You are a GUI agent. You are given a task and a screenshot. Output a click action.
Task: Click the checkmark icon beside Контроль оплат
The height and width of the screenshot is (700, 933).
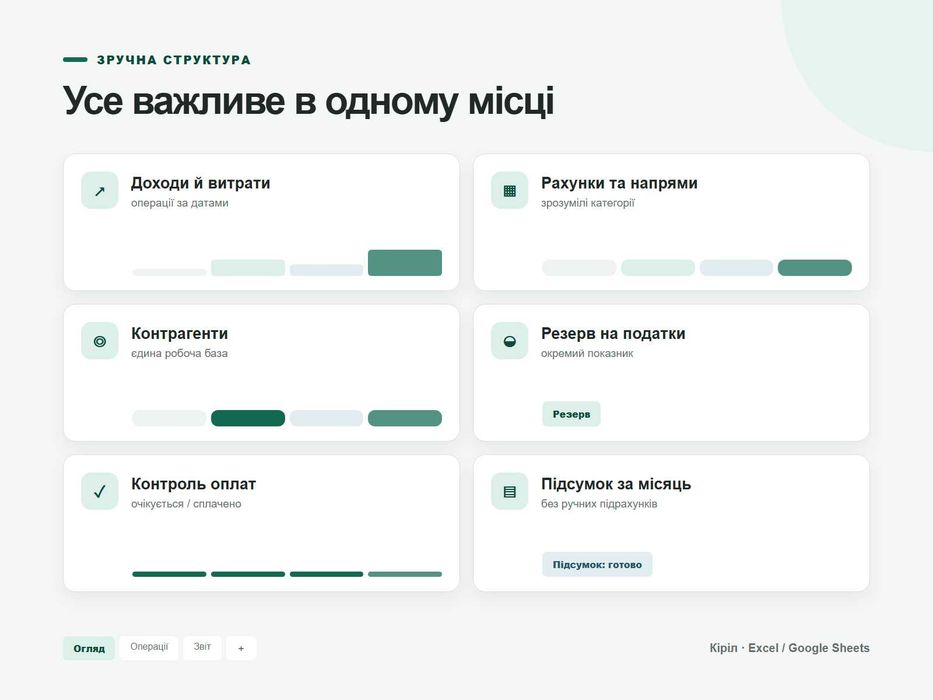(99, 492)
